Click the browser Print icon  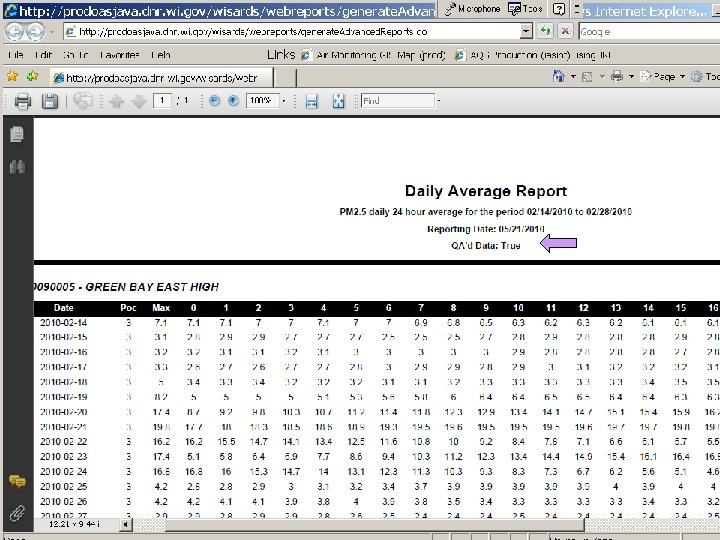pyautogui.click(x=617, y=76)
